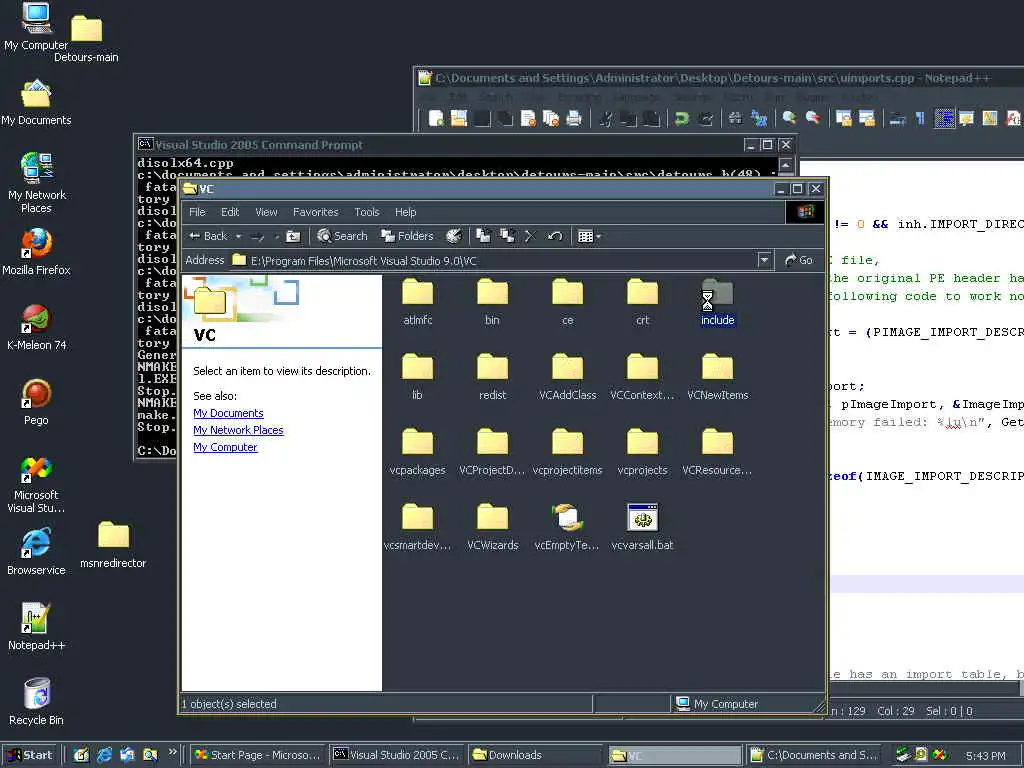This screenshot has width=1024, height=768.
Task: Expand hidden Quick Launch chevron
Action: tap(172, 752)
